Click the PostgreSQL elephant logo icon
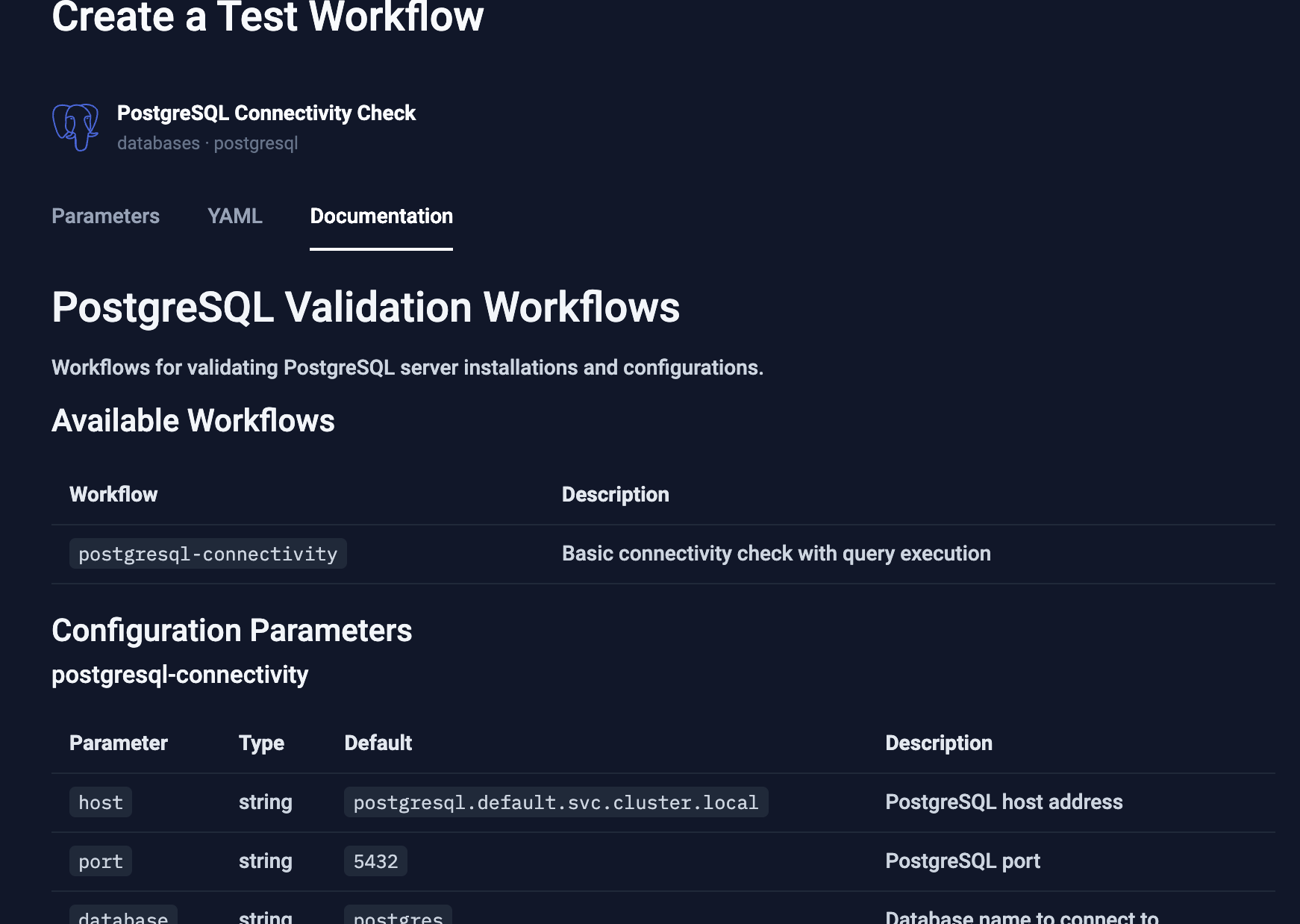Image resolution: width=1300 pixels, height=924 pixels. tap(75, 128)
